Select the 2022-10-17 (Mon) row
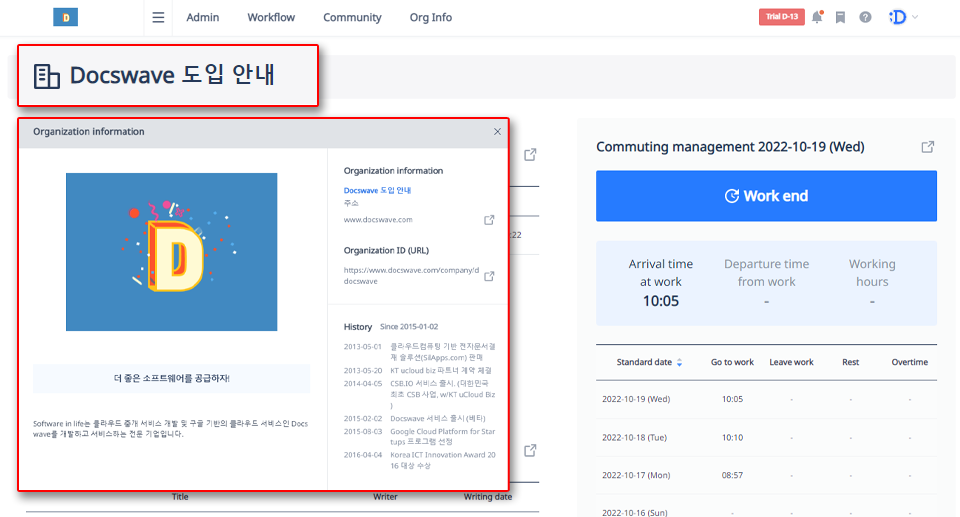Screen dimensions: 960x517 tap(766, 475)
